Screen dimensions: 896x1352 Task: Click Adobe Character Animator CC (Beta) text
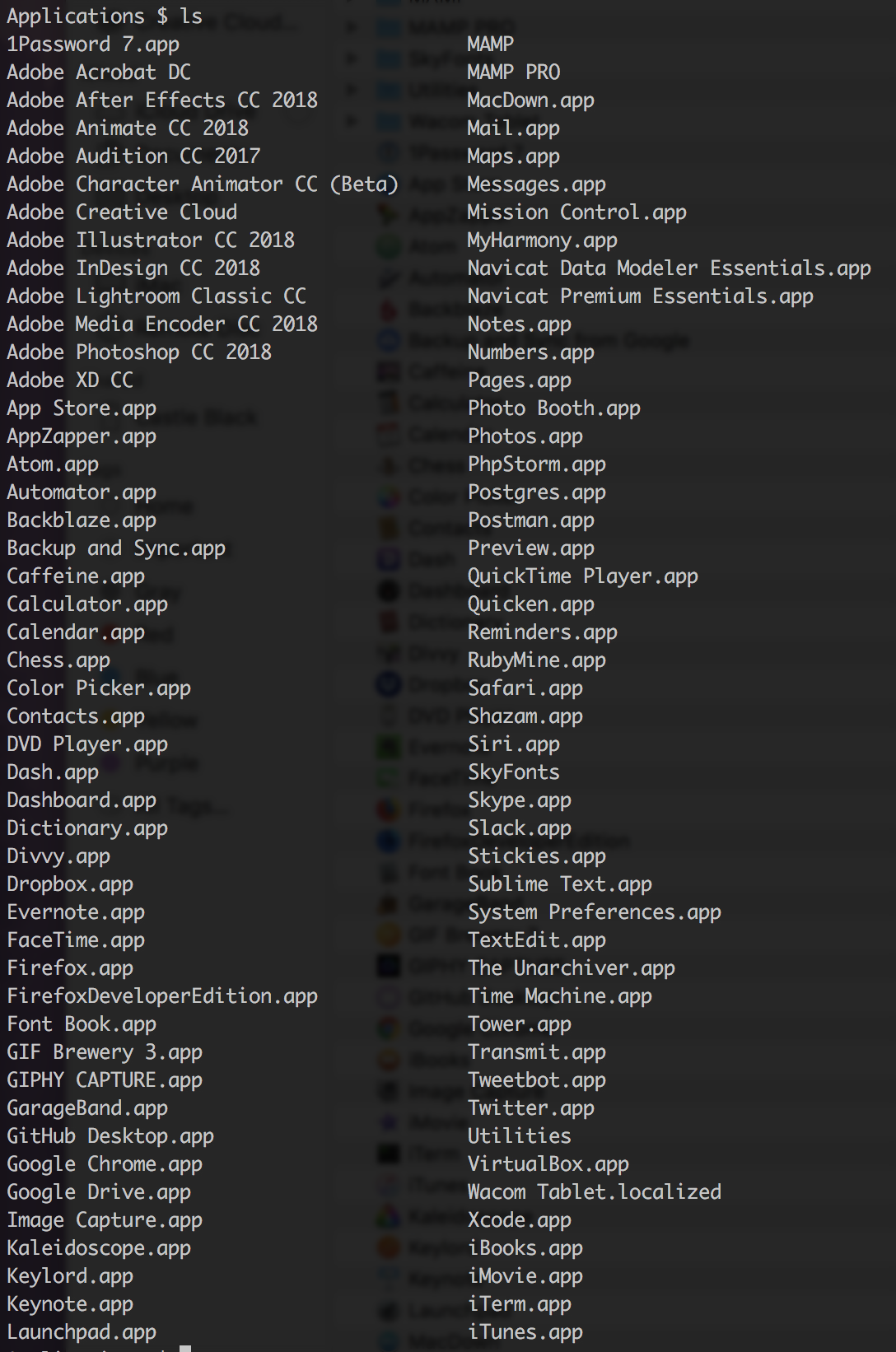pos(203,184)
